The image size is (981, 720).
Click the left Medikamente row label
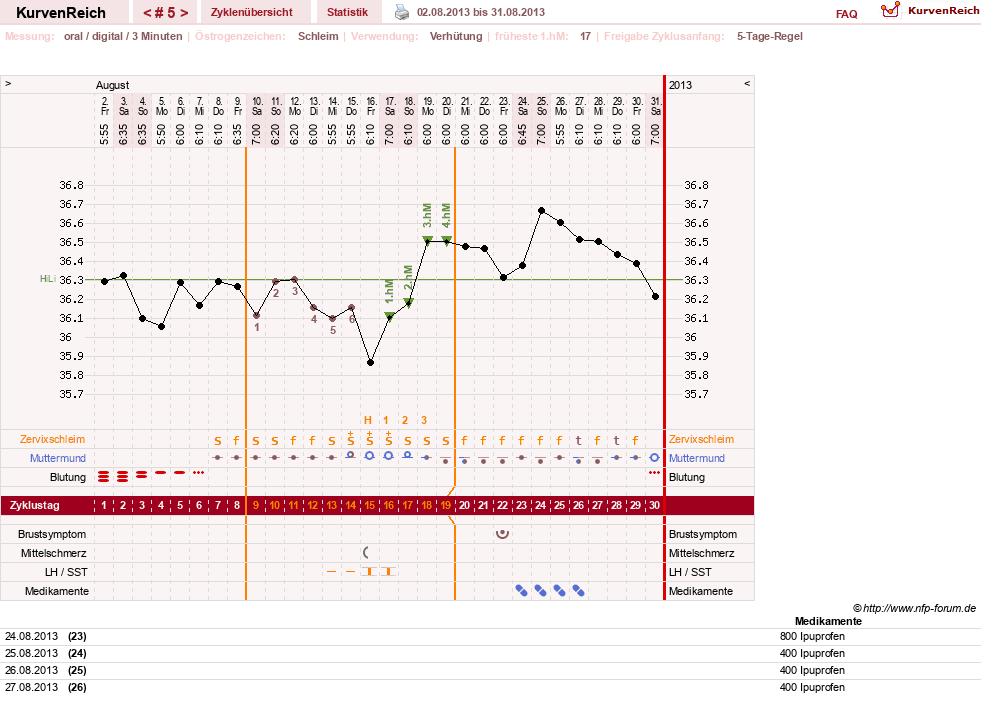pyautogui.click(x=57, y=591)
